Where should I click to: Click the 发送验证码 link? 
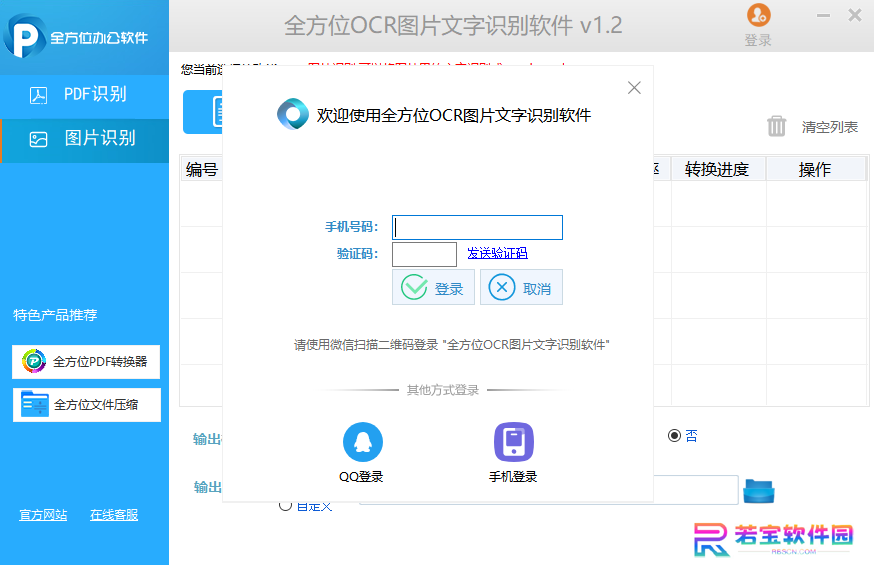coord(497,253)
